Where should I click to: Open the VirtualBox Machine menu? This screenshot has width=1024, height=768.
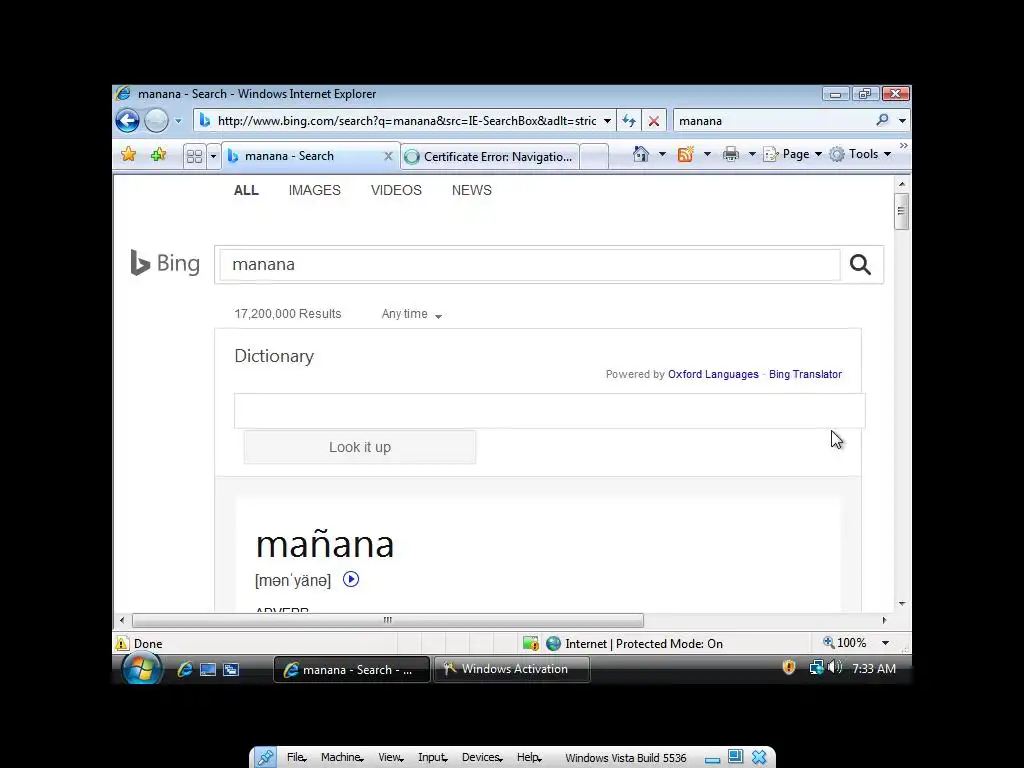point(342,757)
